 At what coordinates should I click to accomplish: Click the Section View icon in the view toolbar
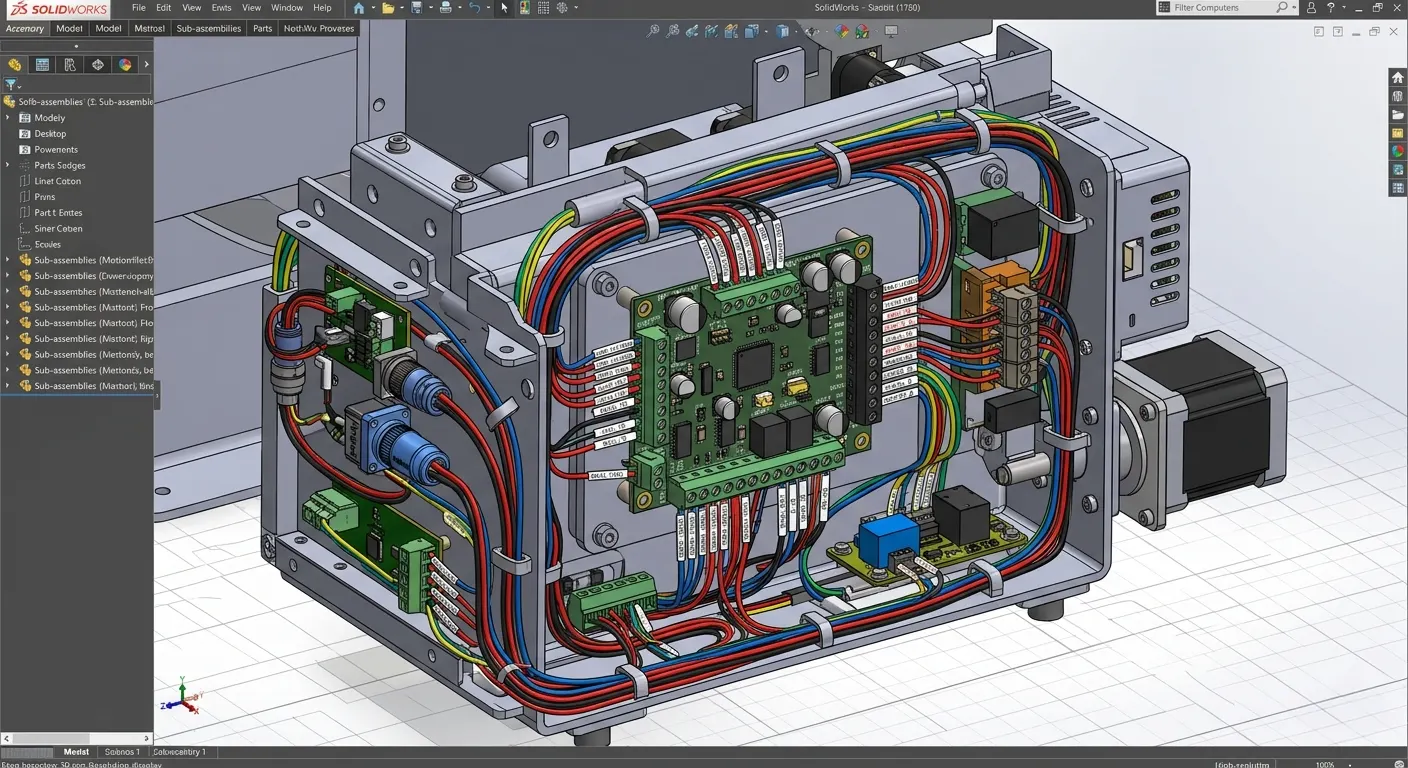pyautogui.click(x=711, y=32)
